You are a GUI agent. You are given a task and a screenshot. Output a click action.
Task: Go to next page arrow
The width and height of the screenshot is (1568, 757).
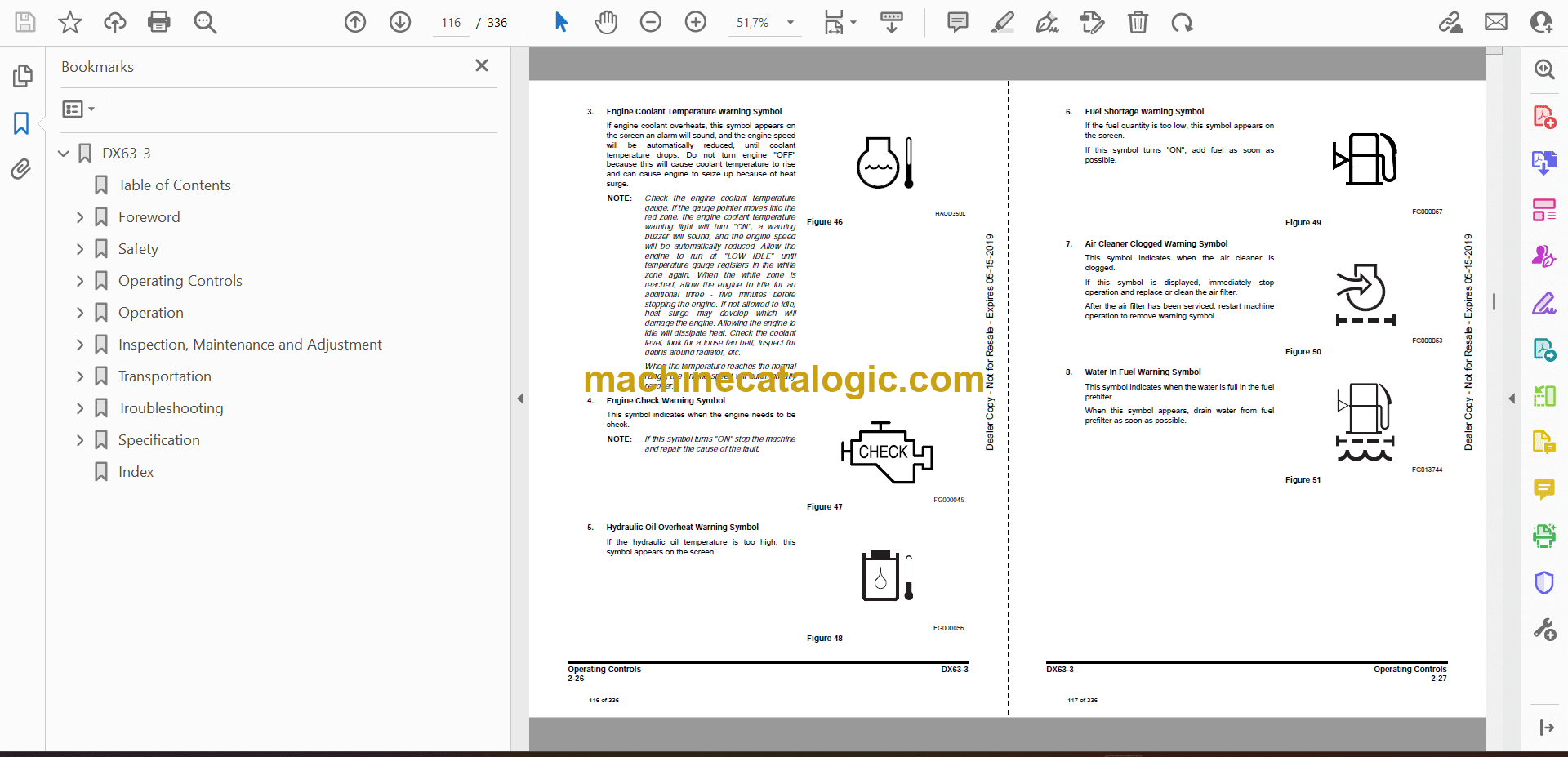(x=400, y=22)
